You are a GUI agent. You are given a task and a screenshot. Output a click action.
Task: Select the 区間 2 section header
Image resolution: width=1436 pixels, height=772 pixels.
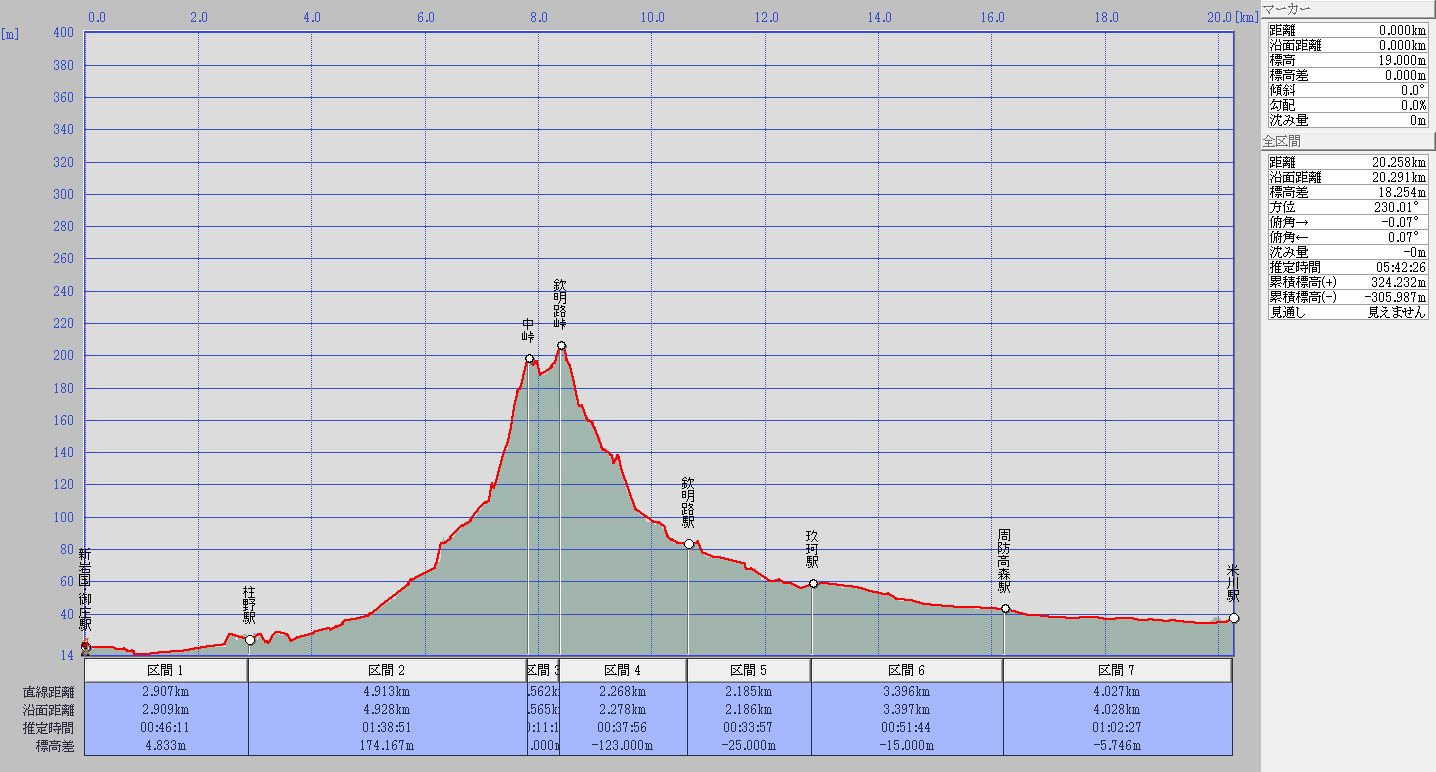(x=387, y=670)
